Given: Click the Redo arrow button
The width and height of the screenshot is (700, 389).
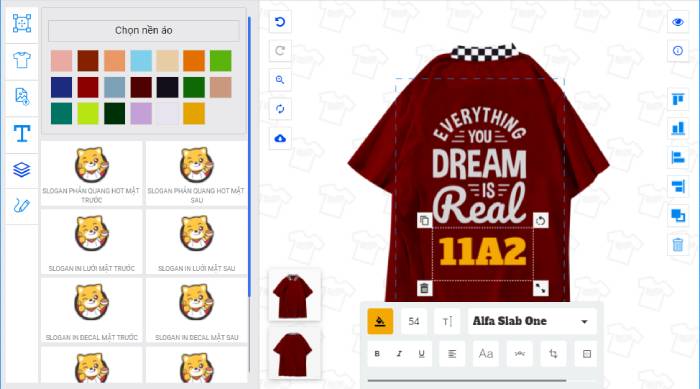Looking at the screenshot, I should pos(280,50).
